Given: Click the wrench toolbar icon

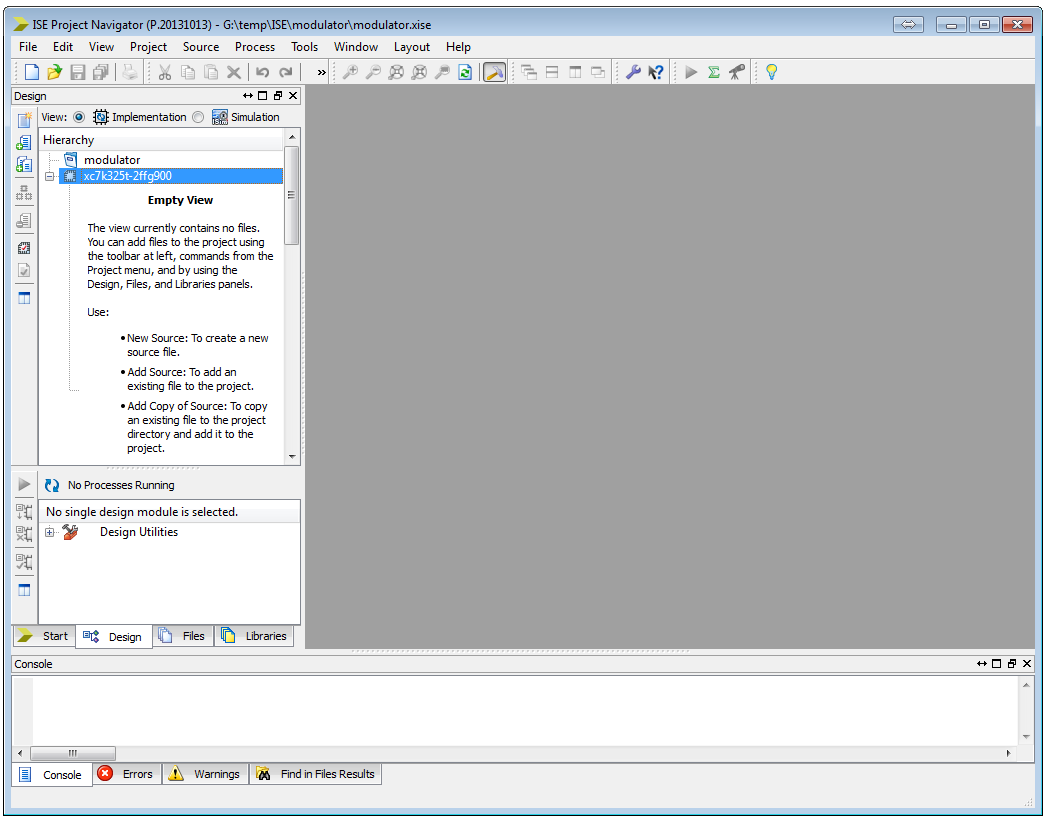Looking at the screenshot, I should click(633, 72).
